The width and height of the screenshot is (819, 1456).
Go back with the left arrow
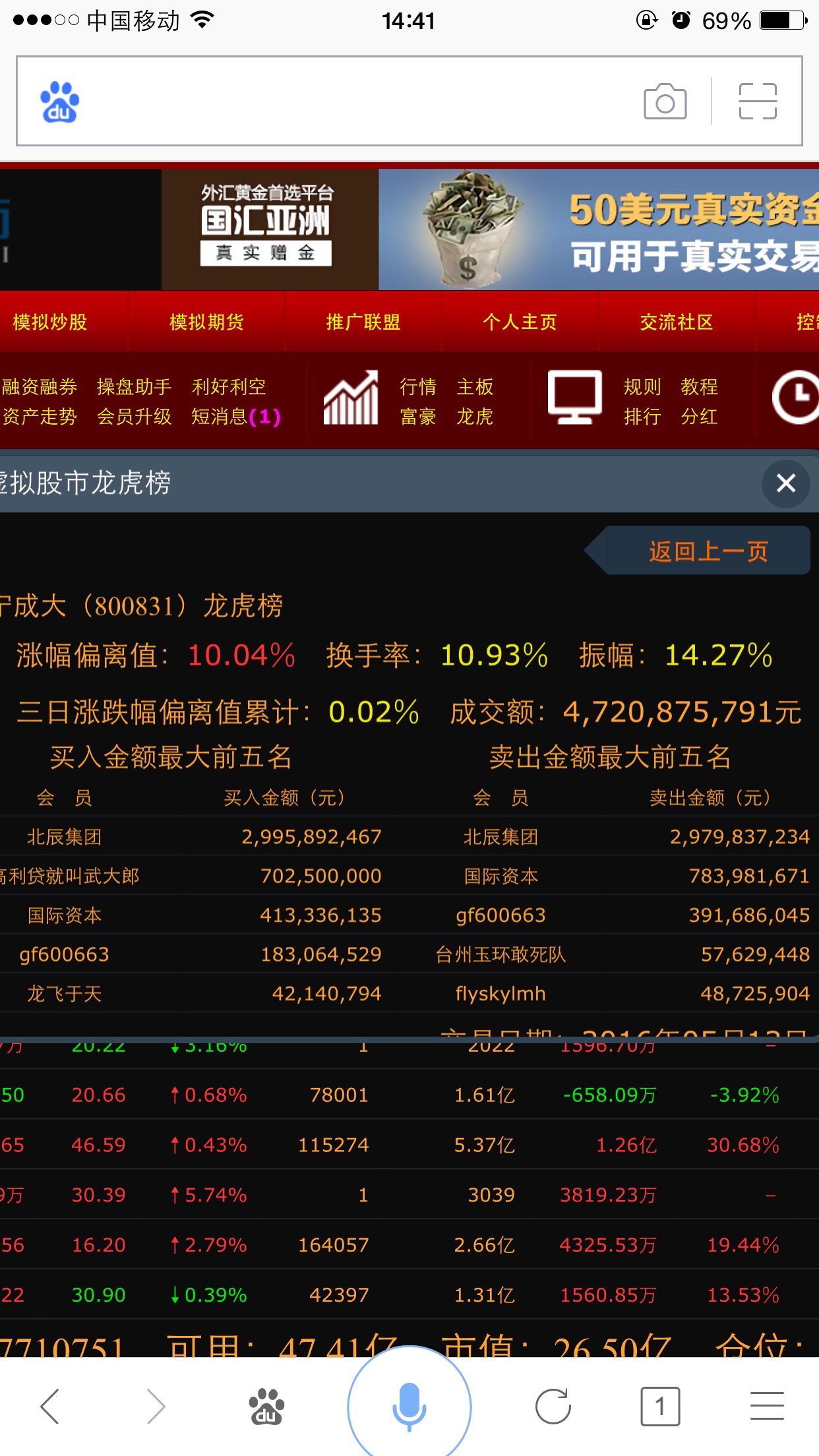point(51,1407)
